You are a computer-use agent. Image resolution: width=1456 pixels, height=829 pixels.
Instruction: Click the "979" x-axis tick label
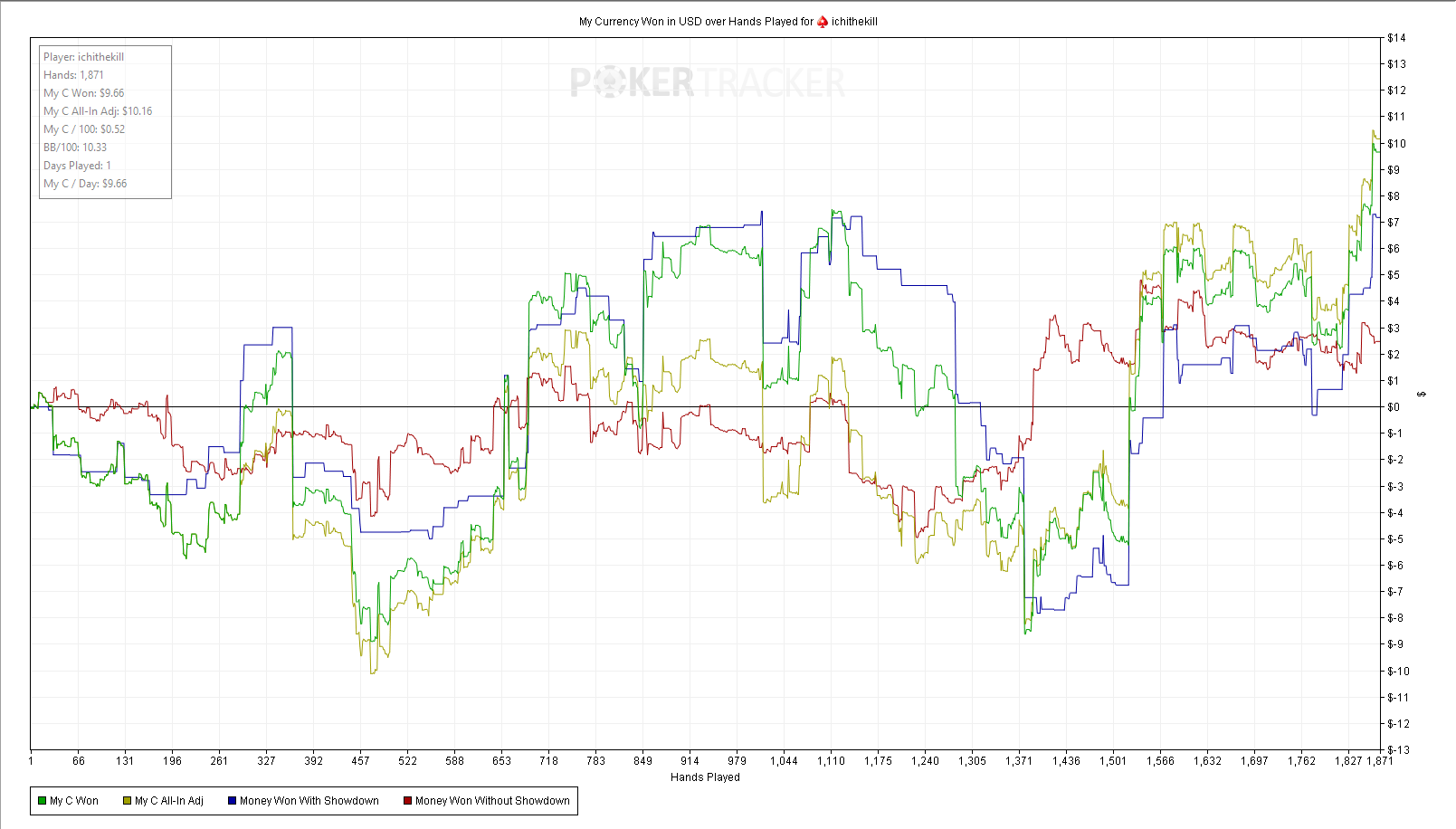[737, 761]
